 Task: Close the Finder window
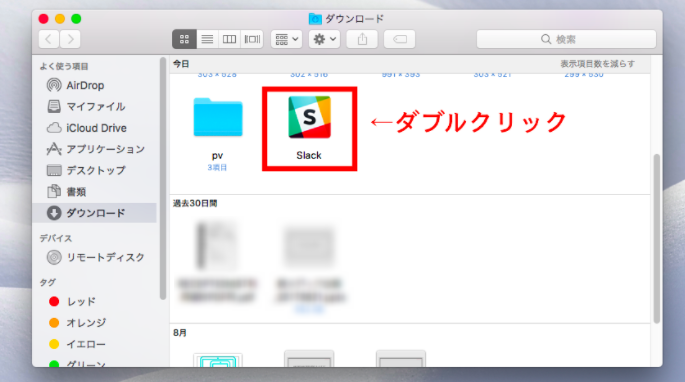(x=43, y=19)
